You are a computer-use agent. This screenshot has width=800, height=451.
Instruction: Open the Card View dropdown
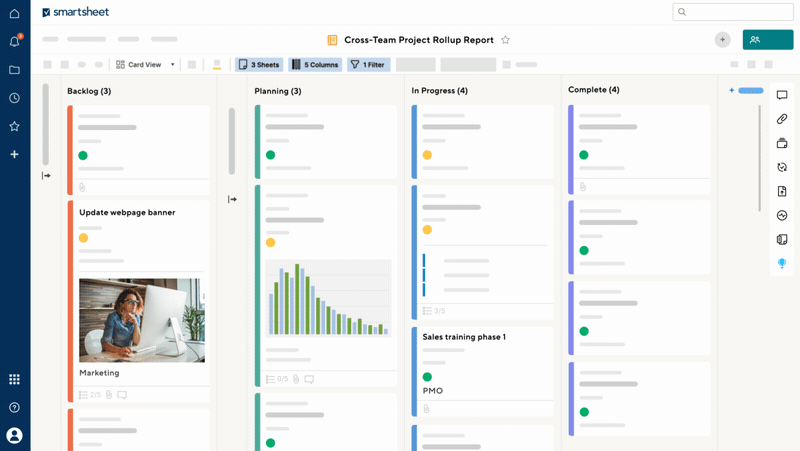145,65
